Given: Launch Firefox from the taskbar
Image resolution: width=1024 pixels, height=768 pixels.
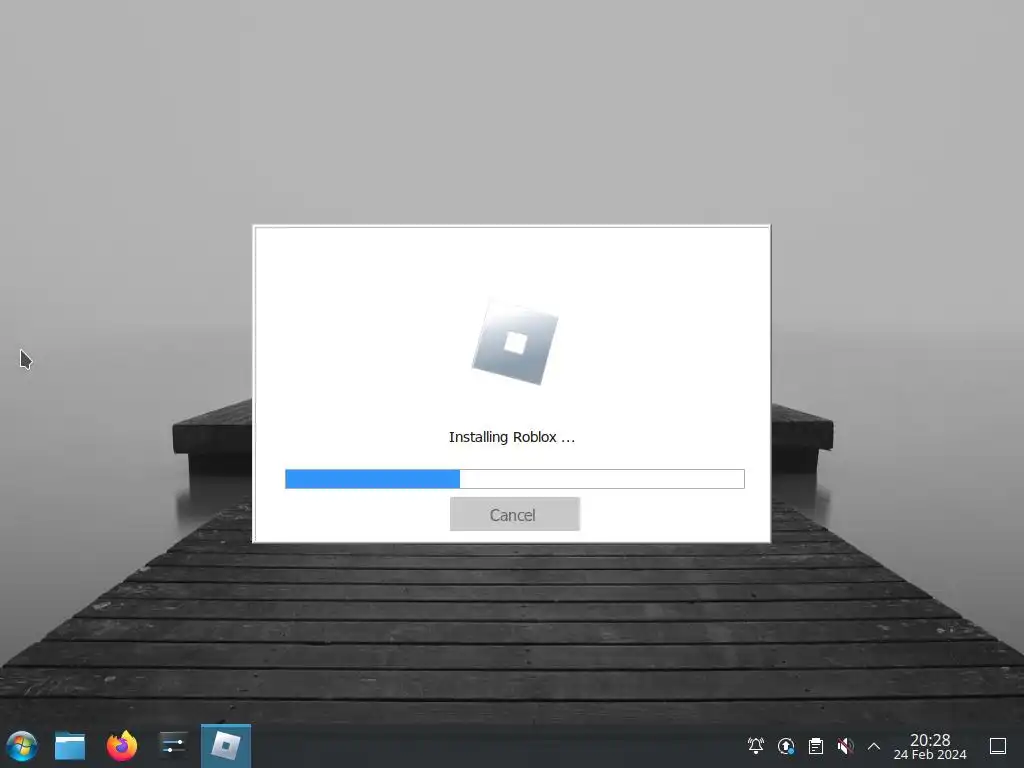Looking at the screenshot, I should click(122, 746).
